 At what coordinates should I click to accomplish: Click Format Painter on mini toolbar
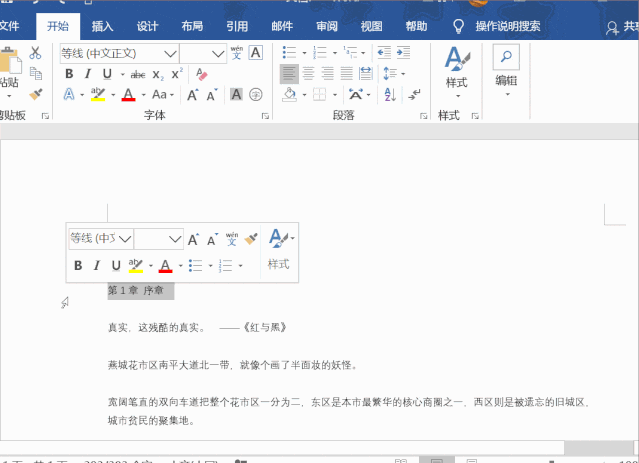(x=251, y=239)
